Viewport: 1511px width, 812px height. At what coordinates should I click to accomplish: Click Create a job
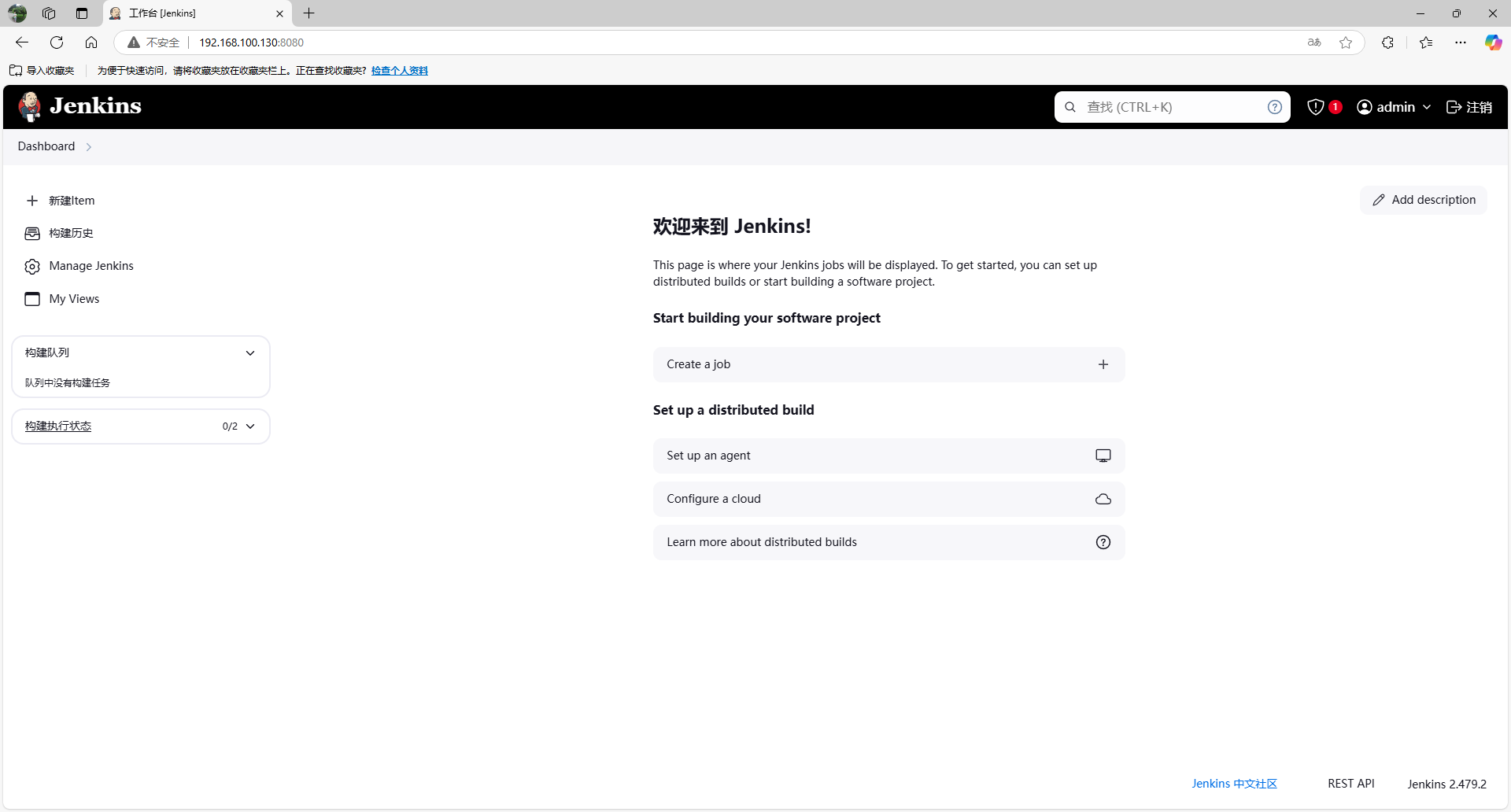pyautogui.click(x=888, y=364)
